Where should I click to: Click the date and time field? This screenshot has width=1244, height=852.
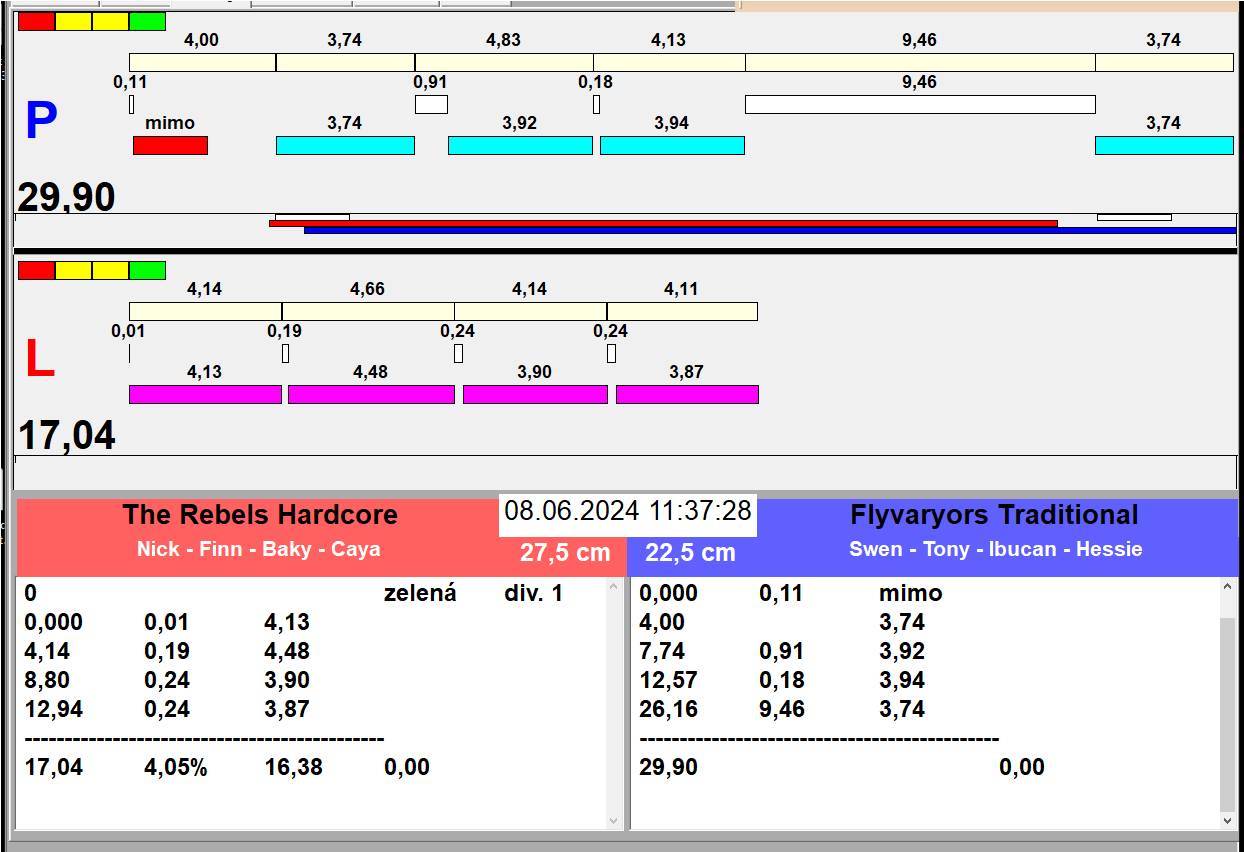pyautogui.click(x=627, y=511)
